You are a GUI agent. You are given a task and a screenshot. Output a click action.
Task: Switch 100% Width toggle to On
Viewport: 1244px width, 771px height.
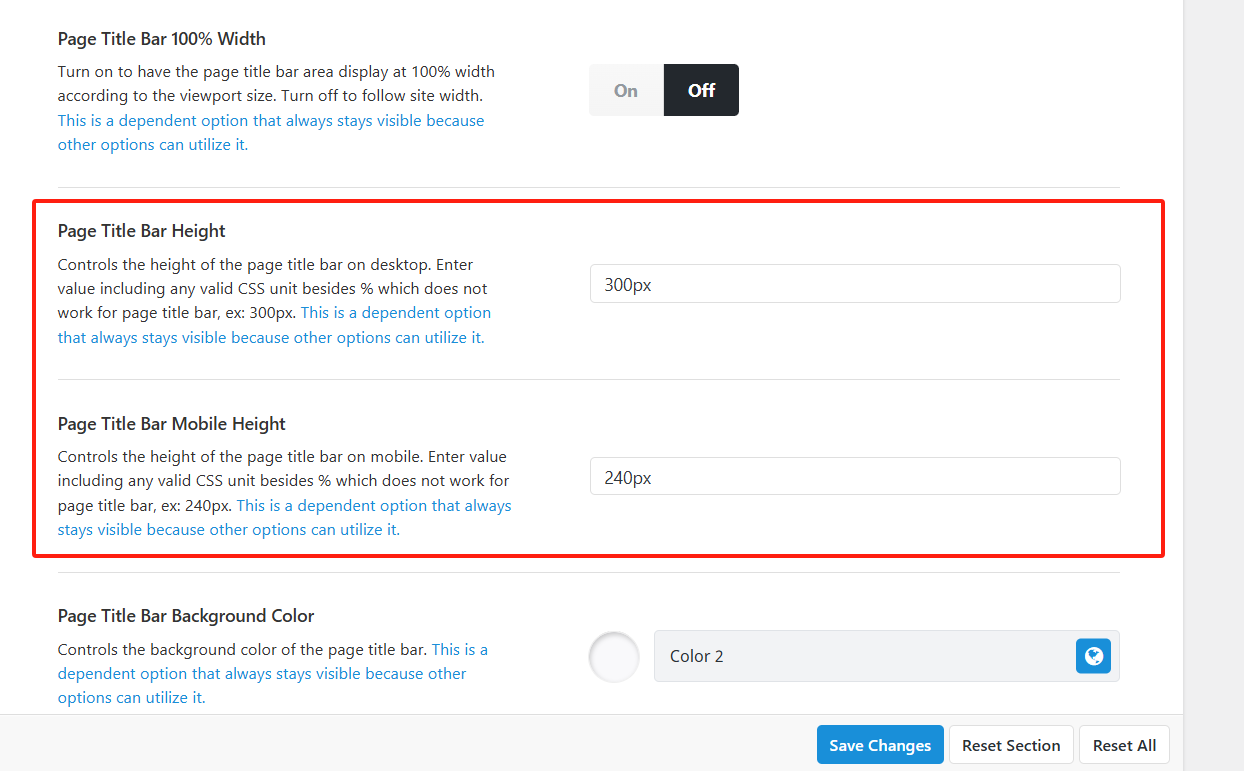coord(626,90)
